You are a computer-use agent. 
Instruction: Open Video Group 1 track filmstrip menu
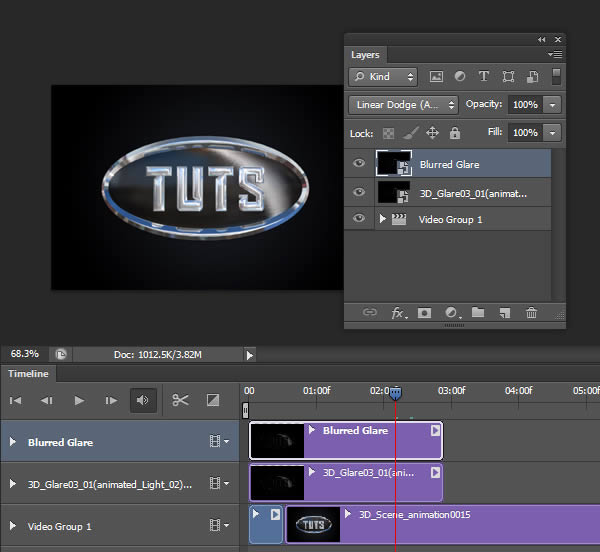tap(219, 525)
